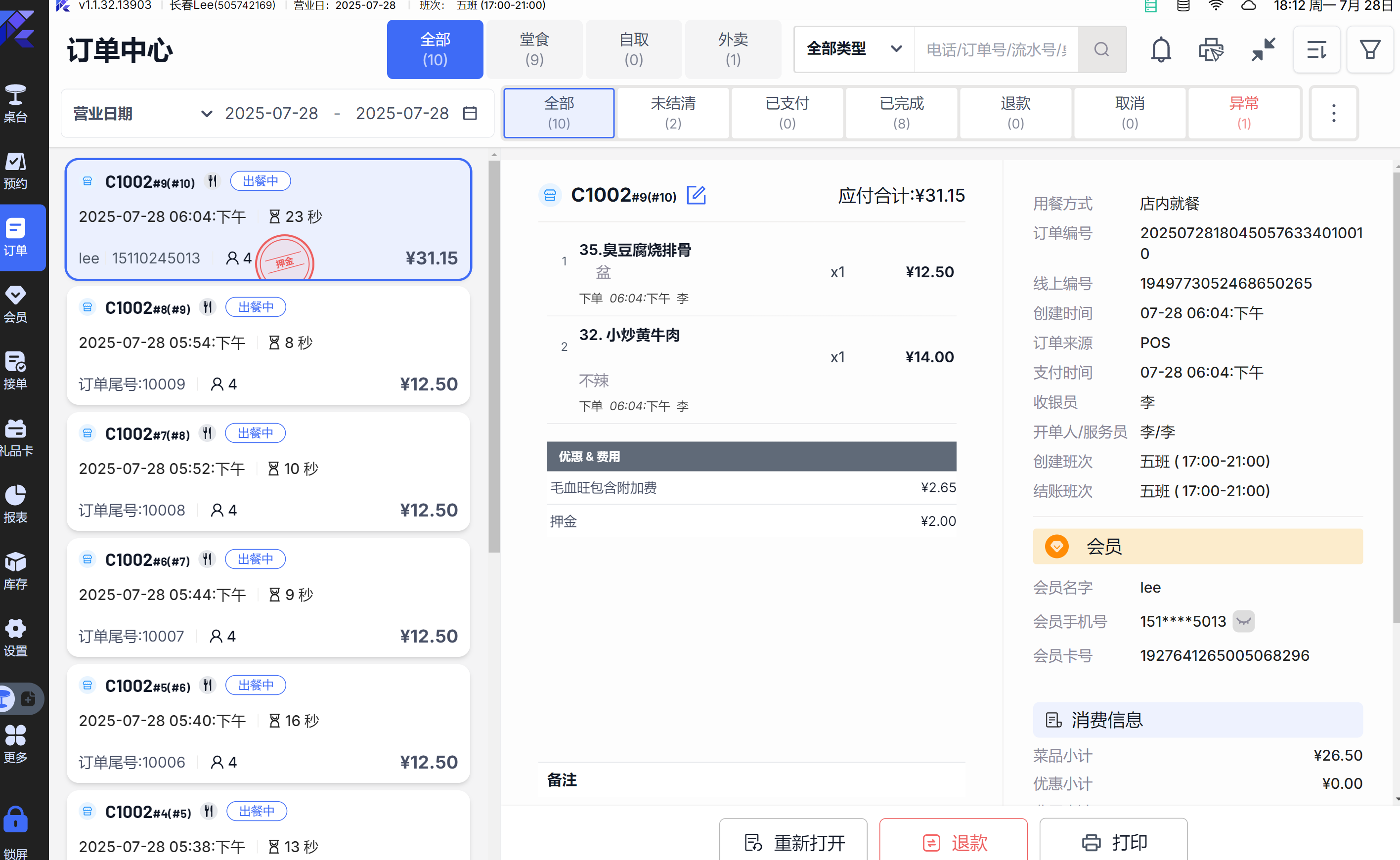The height and width of the screenshot is (860, 1400).
Task: Open the 报表 reports sidebar icon
Action: coord(15,505)
